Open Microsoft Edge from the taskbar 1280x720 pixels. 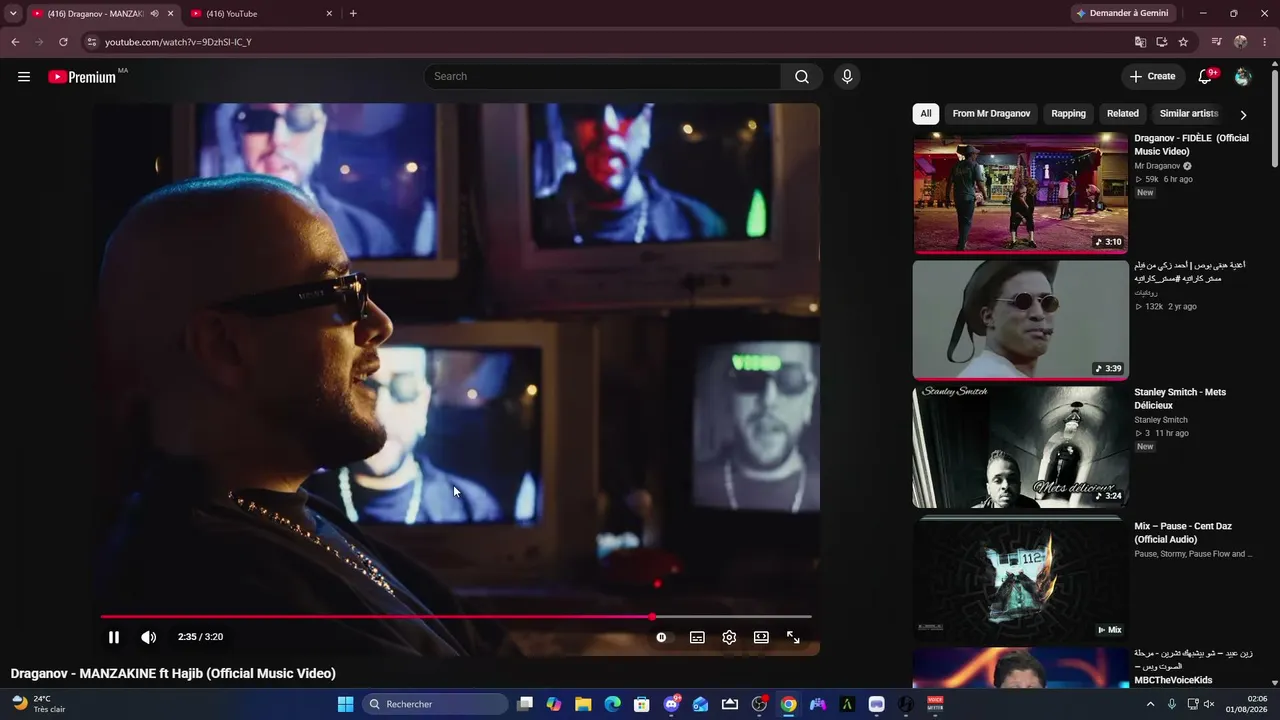pos(612,704)
